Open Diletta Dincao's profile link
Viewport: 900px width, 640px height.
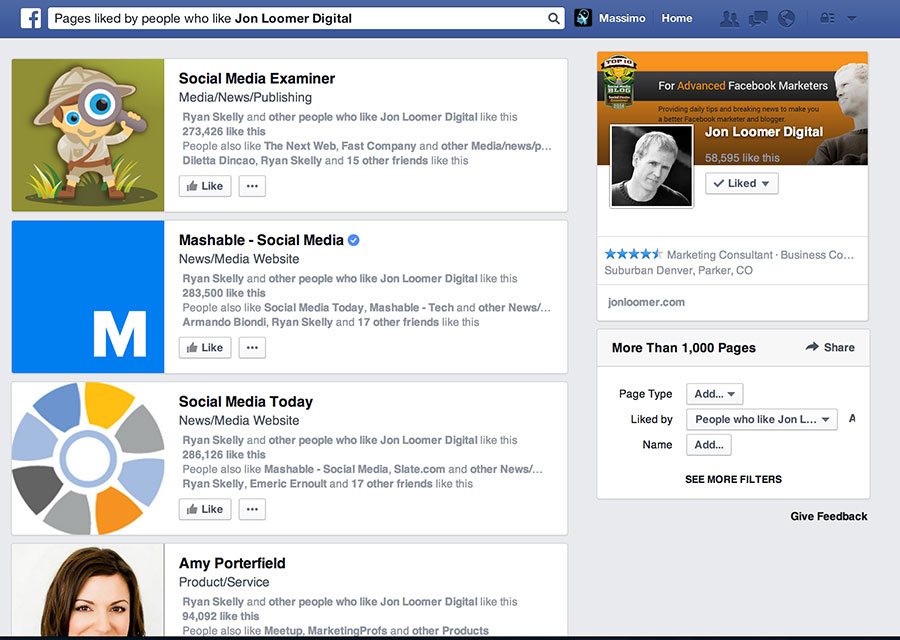point(219,161)
